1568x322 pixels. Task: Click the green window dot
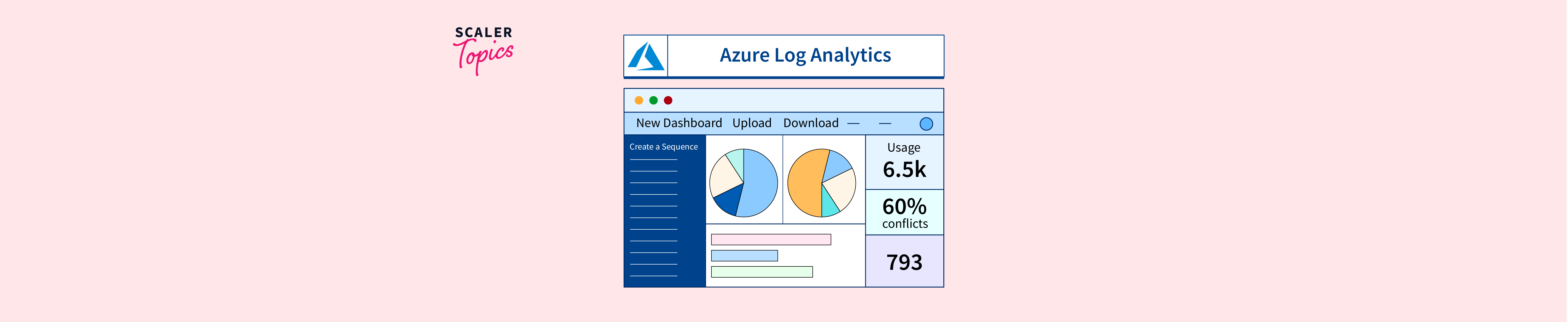653,100
